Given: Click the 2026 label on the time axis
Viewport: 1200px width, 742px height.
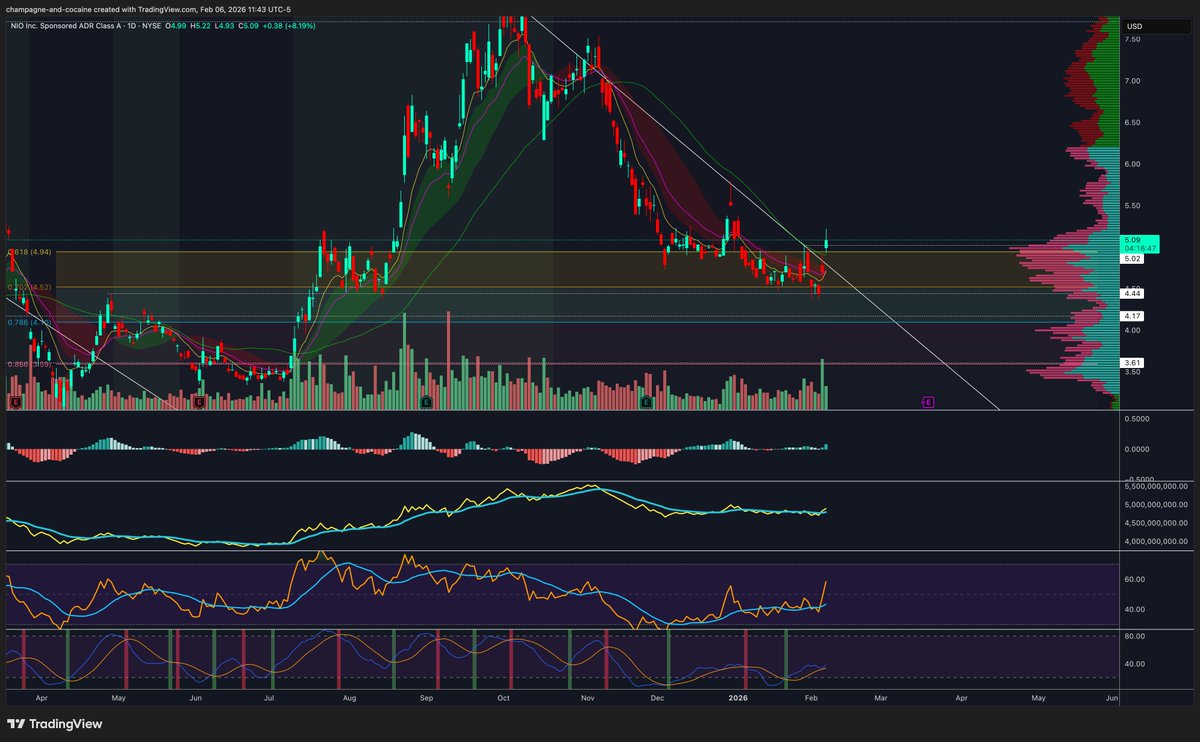Looking at the screenshot, I should pos(737,697).
